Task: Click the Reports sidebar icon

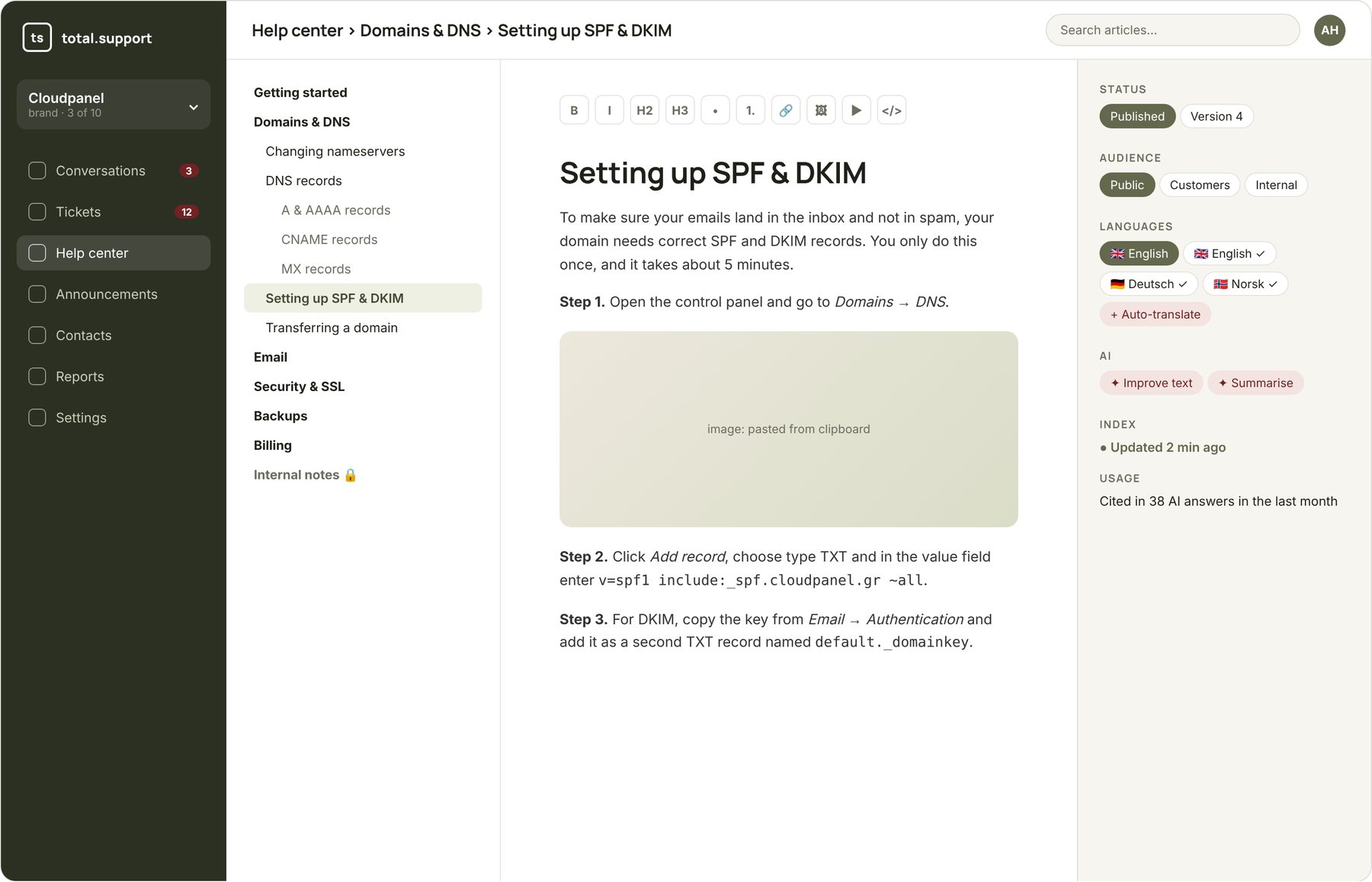Action: [37, 377]
